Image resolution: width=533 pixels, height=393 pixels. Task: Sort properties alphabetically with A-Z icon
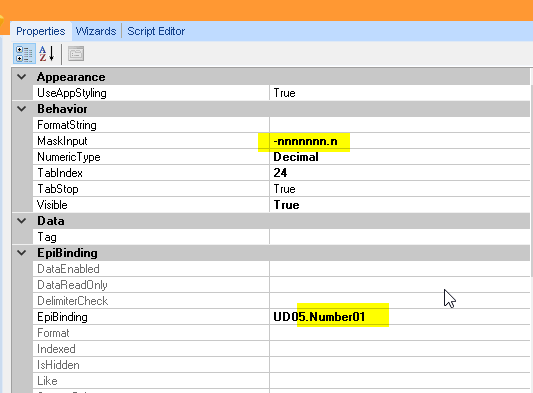[47, 54]
